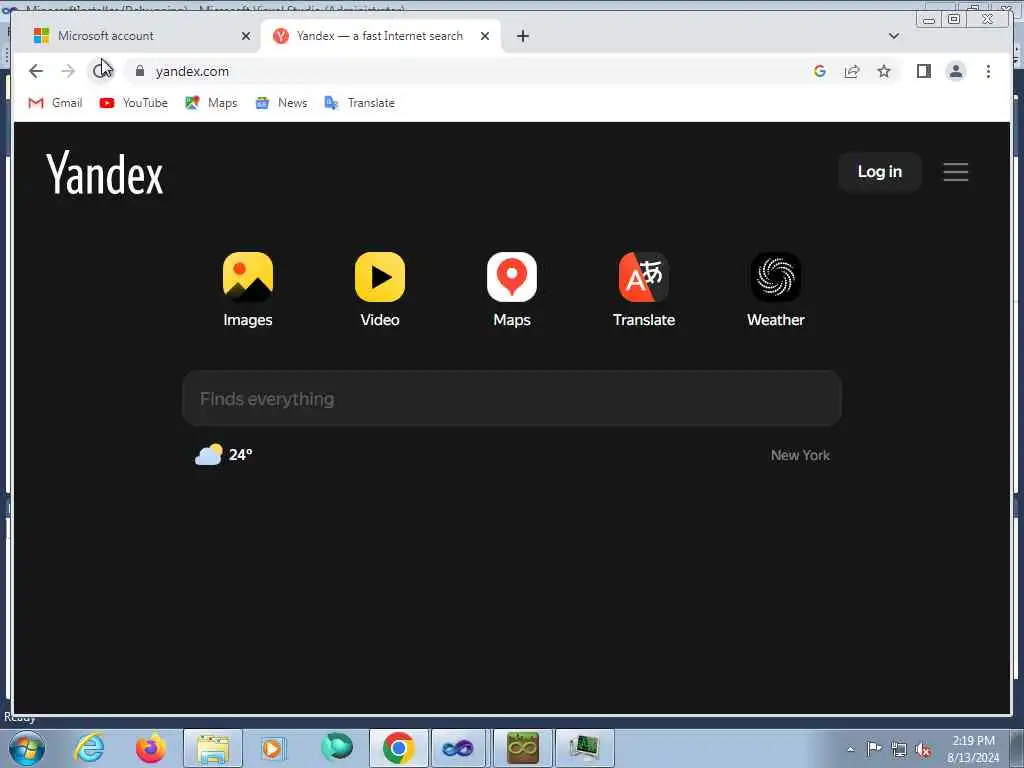Go back with browser back arrow

coord(36,71)
